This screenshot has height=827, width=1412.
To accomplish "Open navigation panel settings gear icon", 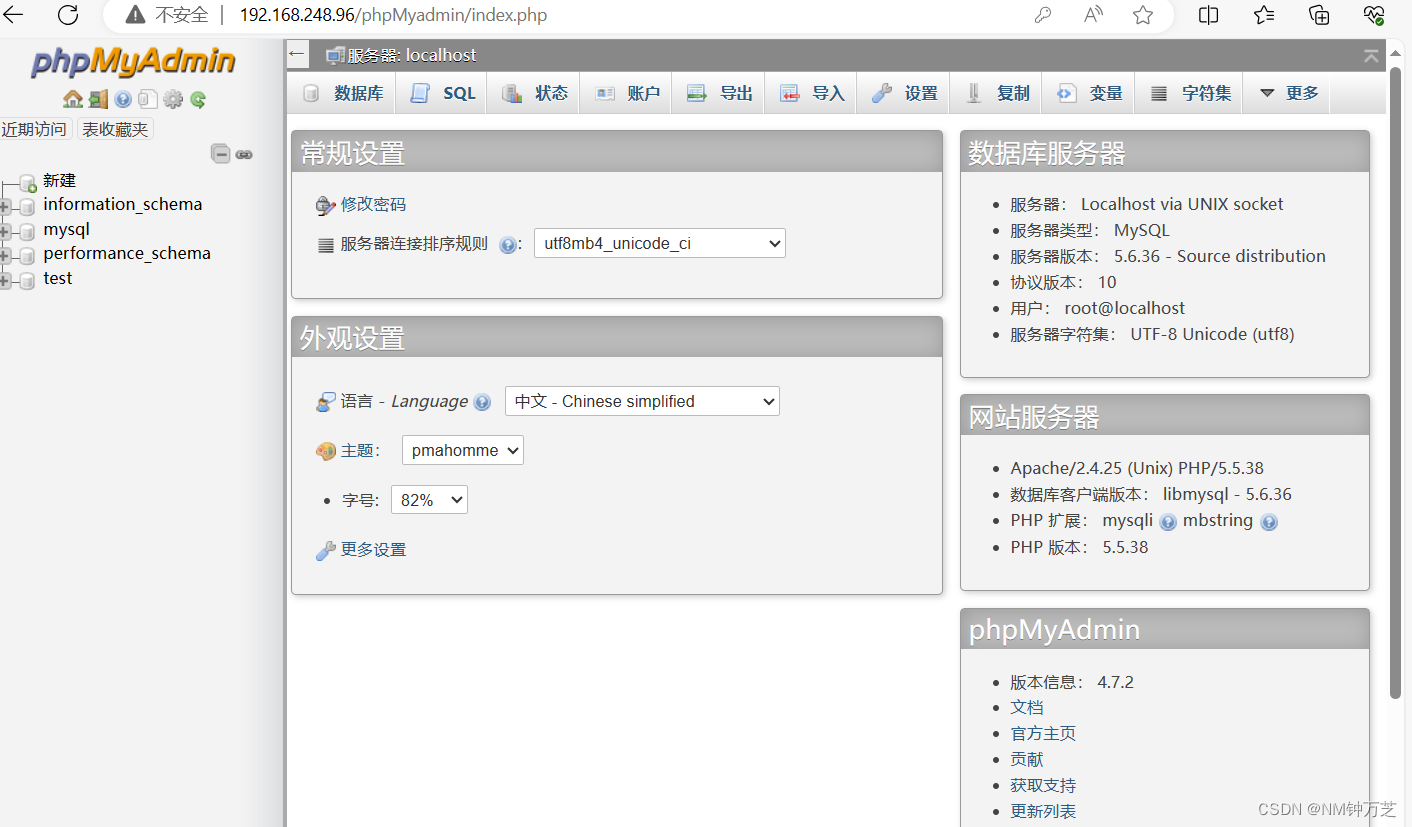I will (173, 99).
